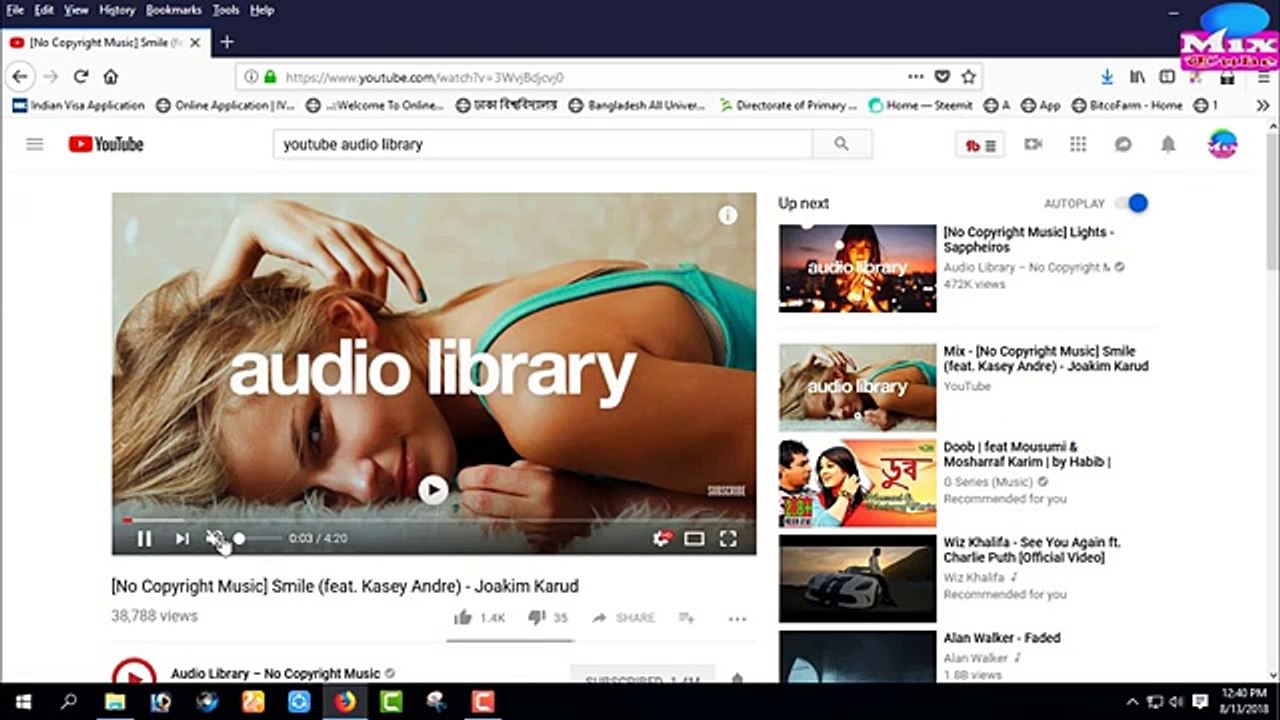Open the YouTube apps grid

coord(1078,144)
